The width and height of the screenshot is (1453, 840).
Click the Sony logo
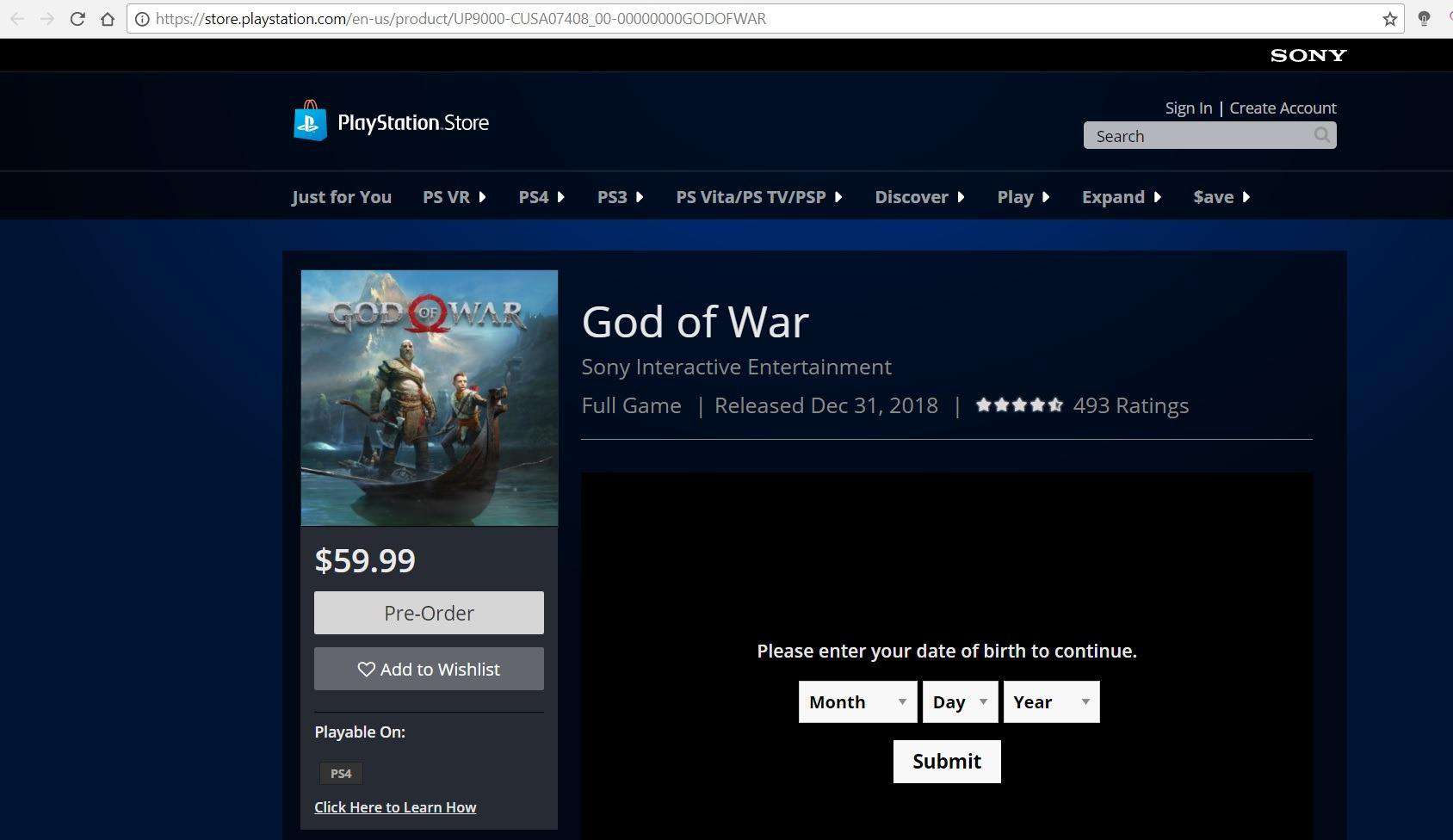point(1308,55)
